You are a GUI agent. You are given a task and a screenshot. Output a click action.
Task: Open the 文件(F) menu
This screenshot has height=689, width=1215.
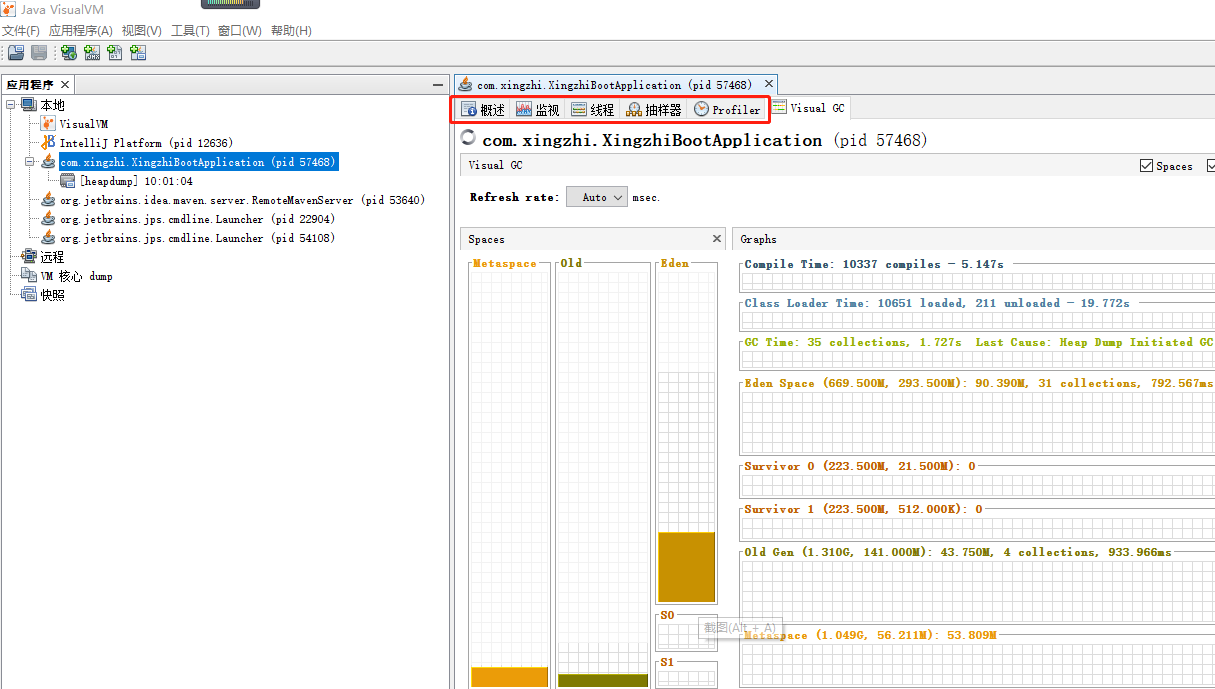click(21, 31)
